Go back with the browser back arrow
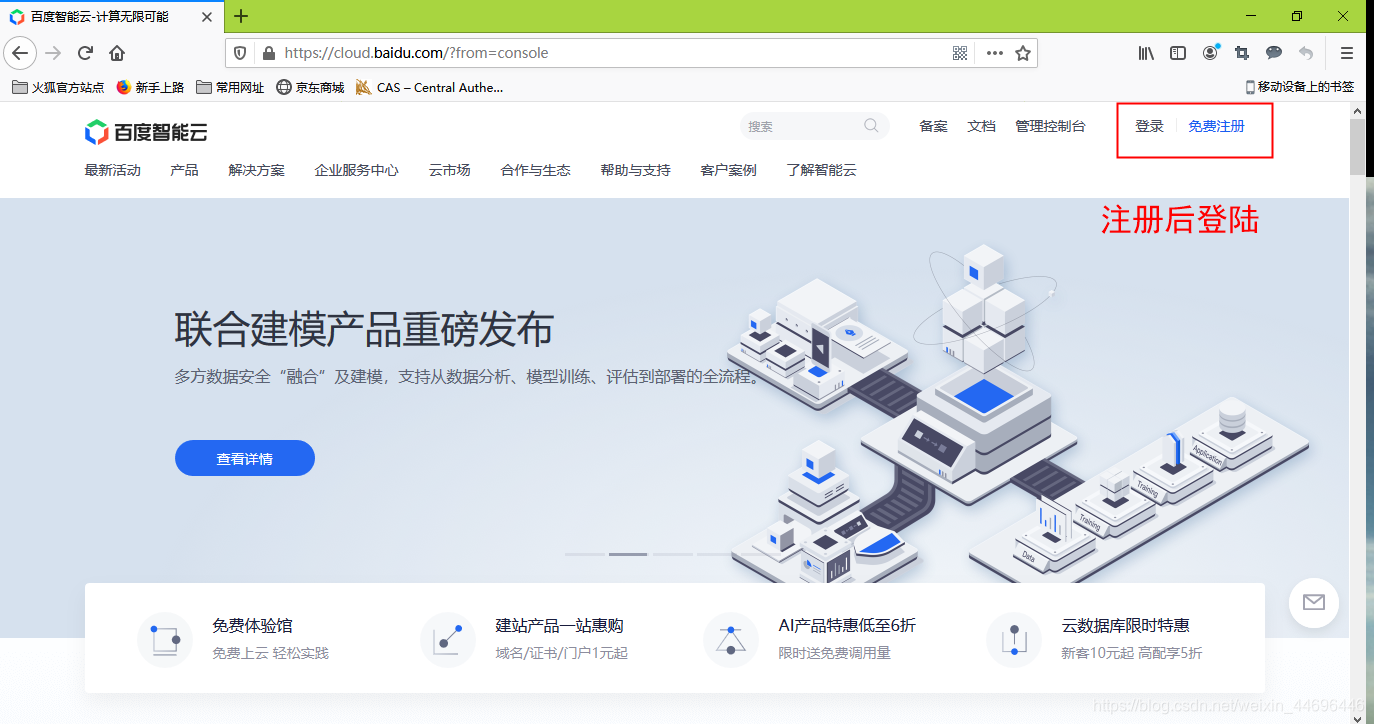The height and width of the screenshot is (724, 1374). pos(20,53)
